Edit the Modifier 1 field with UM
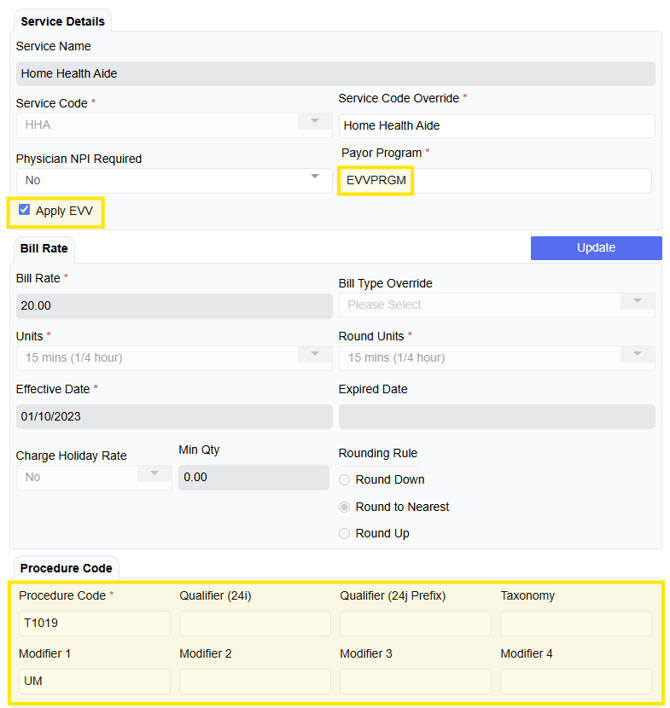 94,681
